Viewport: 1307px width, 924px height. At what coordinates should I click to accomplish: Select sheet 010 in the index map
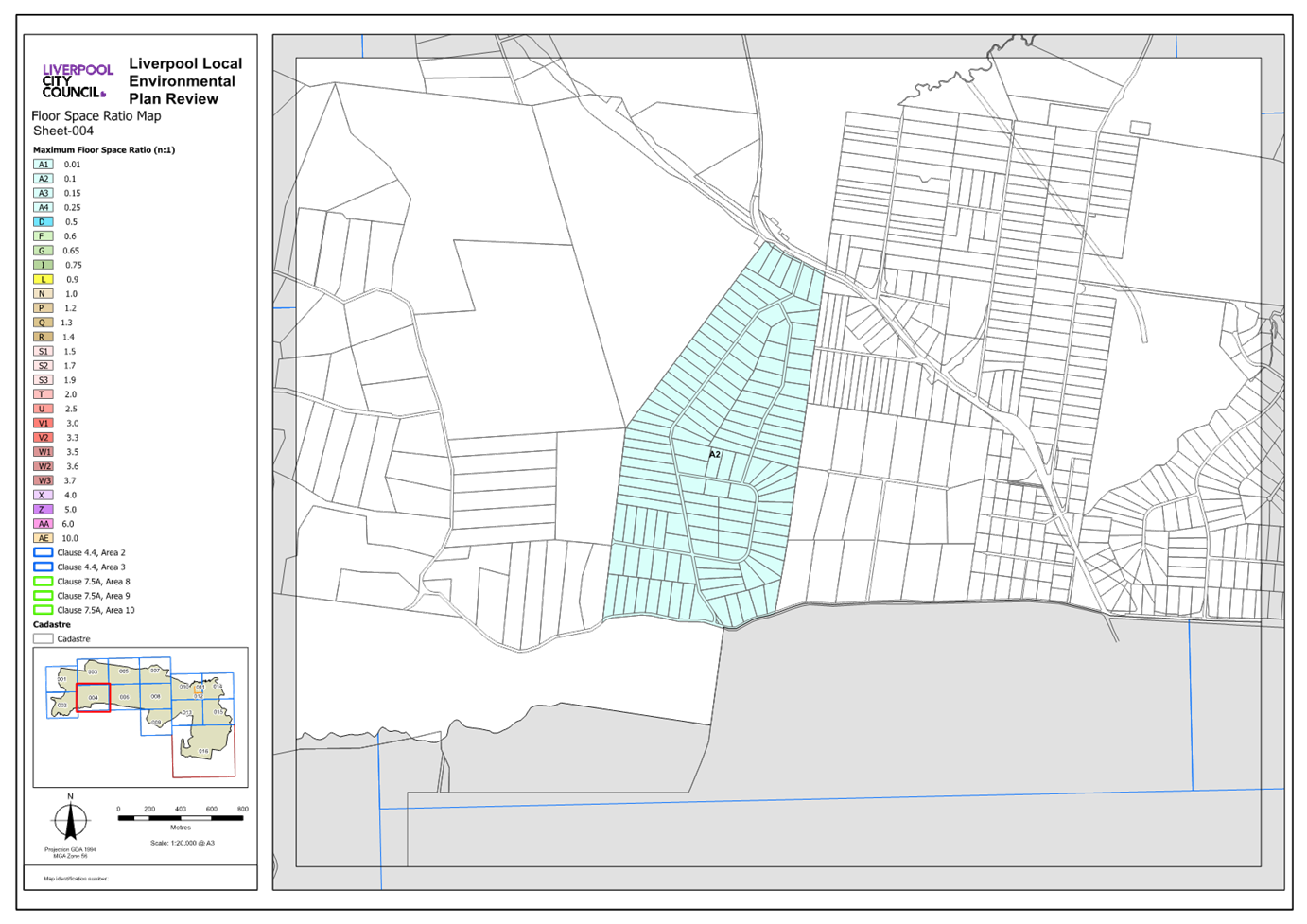pyautogui.click(x=204, y=750)
